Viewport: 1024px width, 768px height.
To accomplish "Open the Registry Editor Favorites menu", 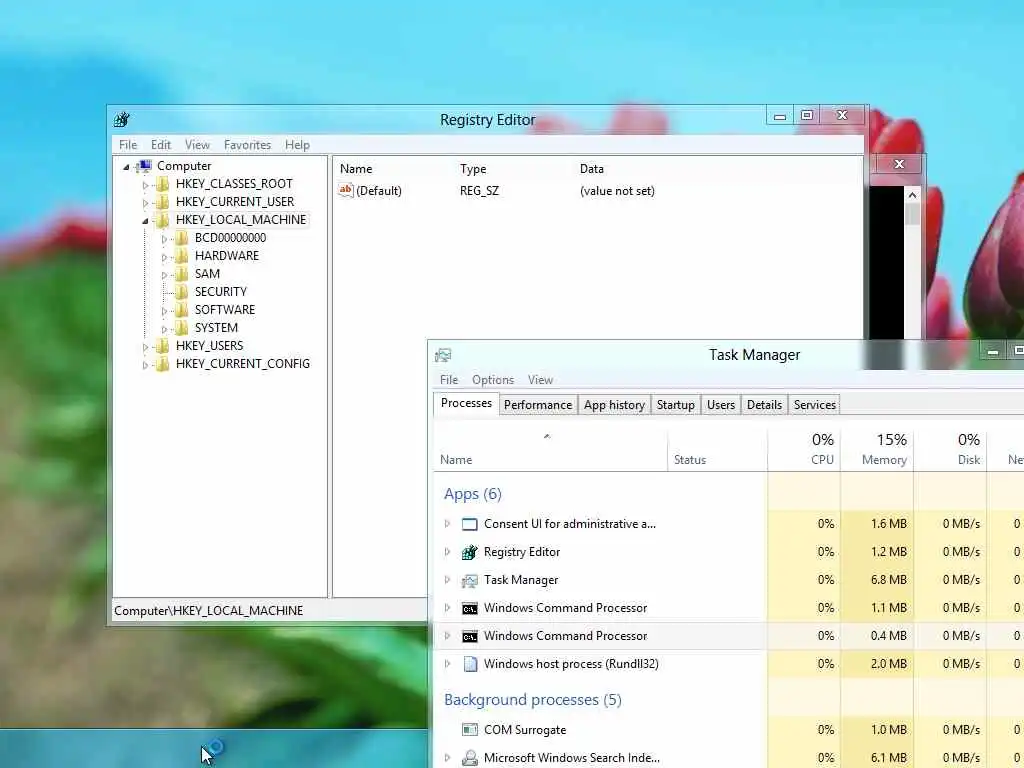I will coord(247,145).
